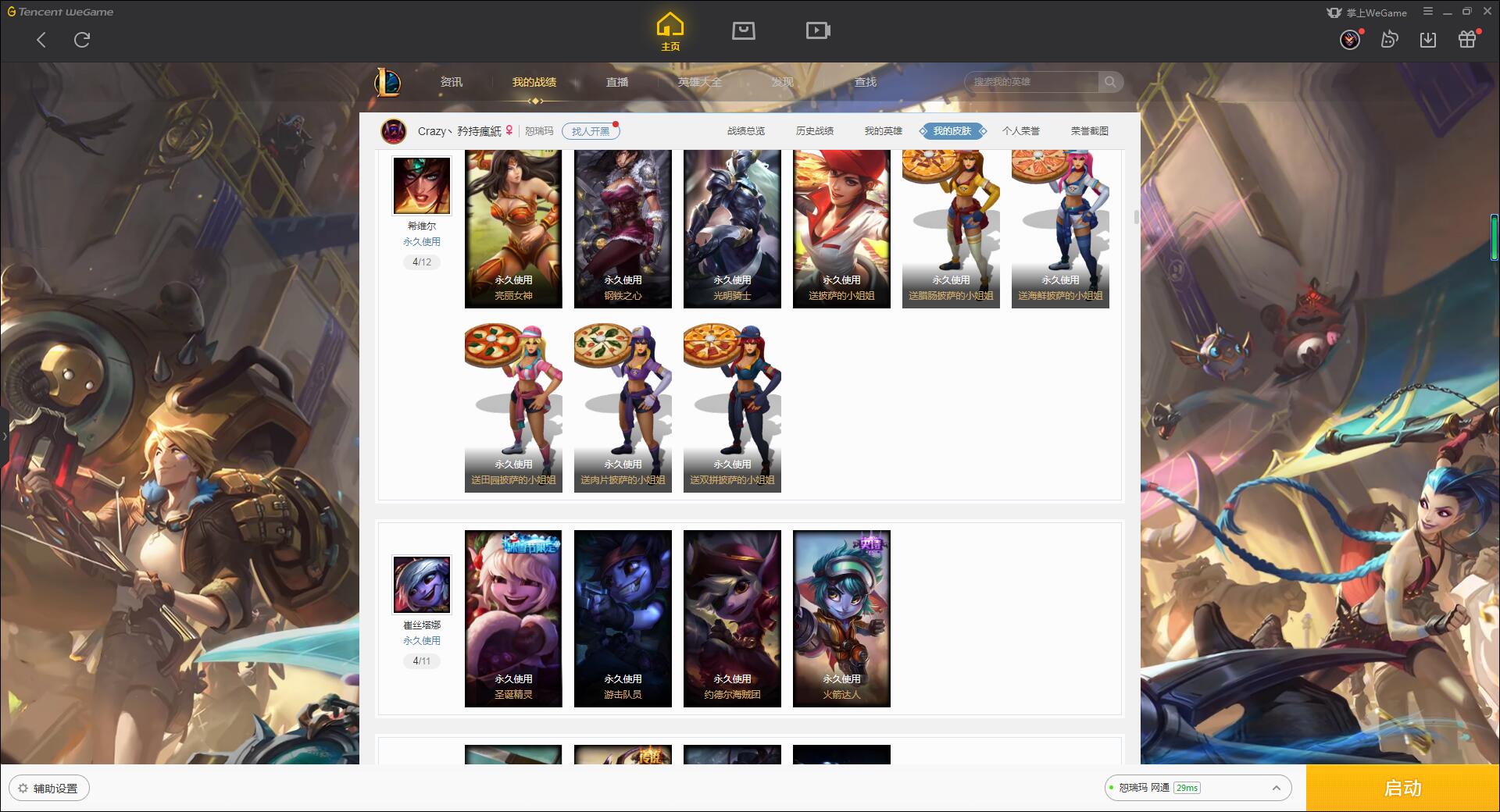Go back with the left arrow icon
Screen dimensions: 1500x812
pos(41,40)
